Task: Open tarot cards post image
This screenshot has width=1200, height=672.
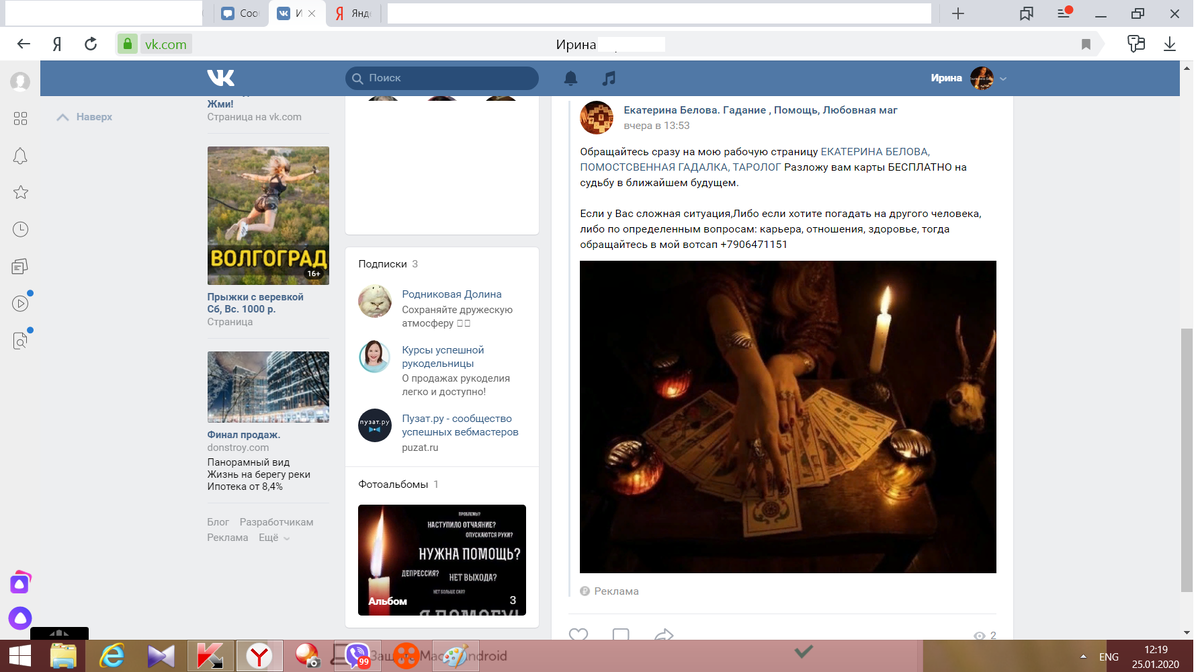Action: [x=788, y=417]
